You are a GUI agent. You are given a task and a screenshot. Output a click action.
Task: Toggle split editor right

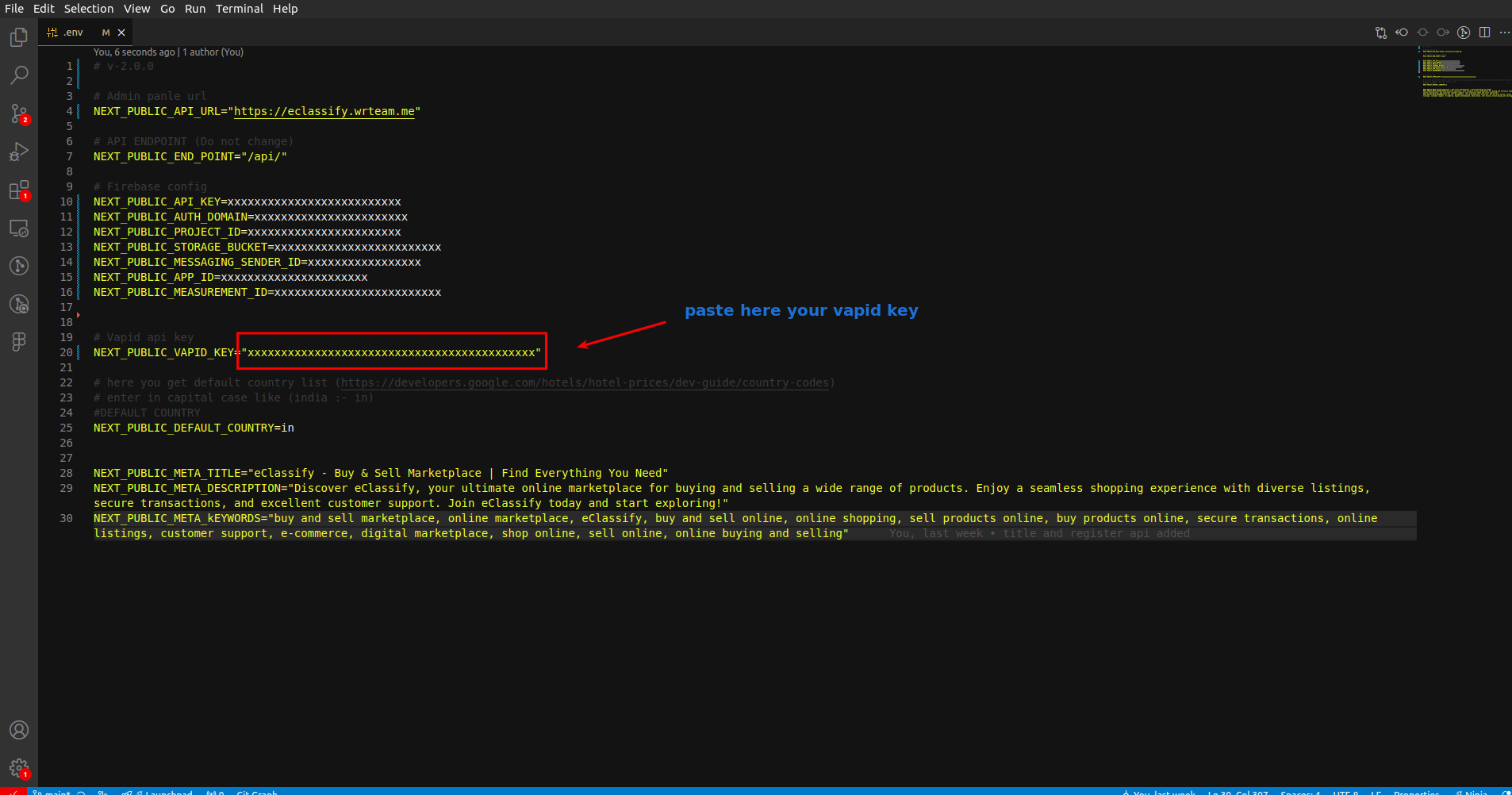(1484, 33)
